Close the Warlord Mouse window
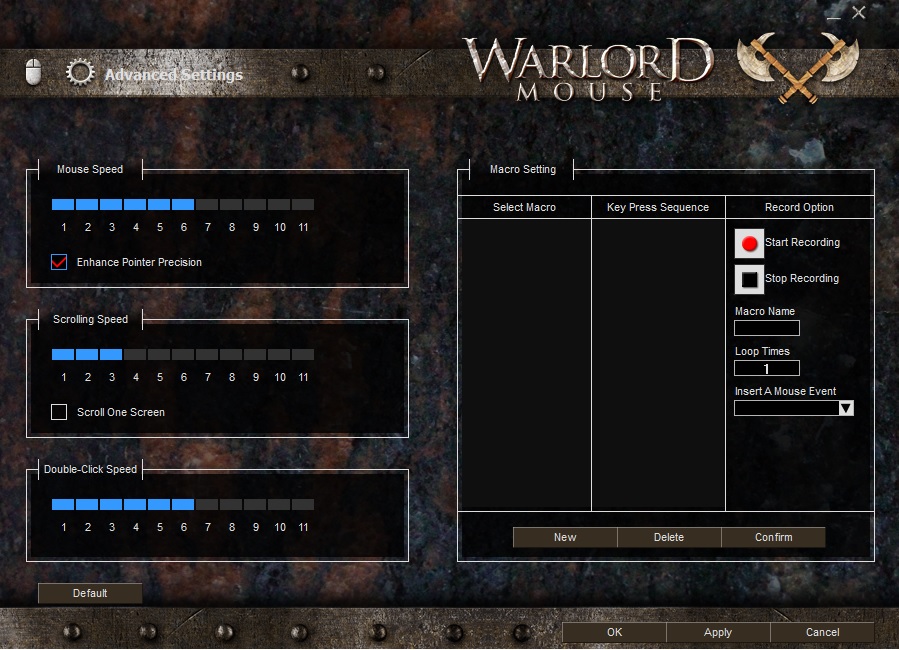The width and height of the screenshot is (899, 650). point(858,12)
